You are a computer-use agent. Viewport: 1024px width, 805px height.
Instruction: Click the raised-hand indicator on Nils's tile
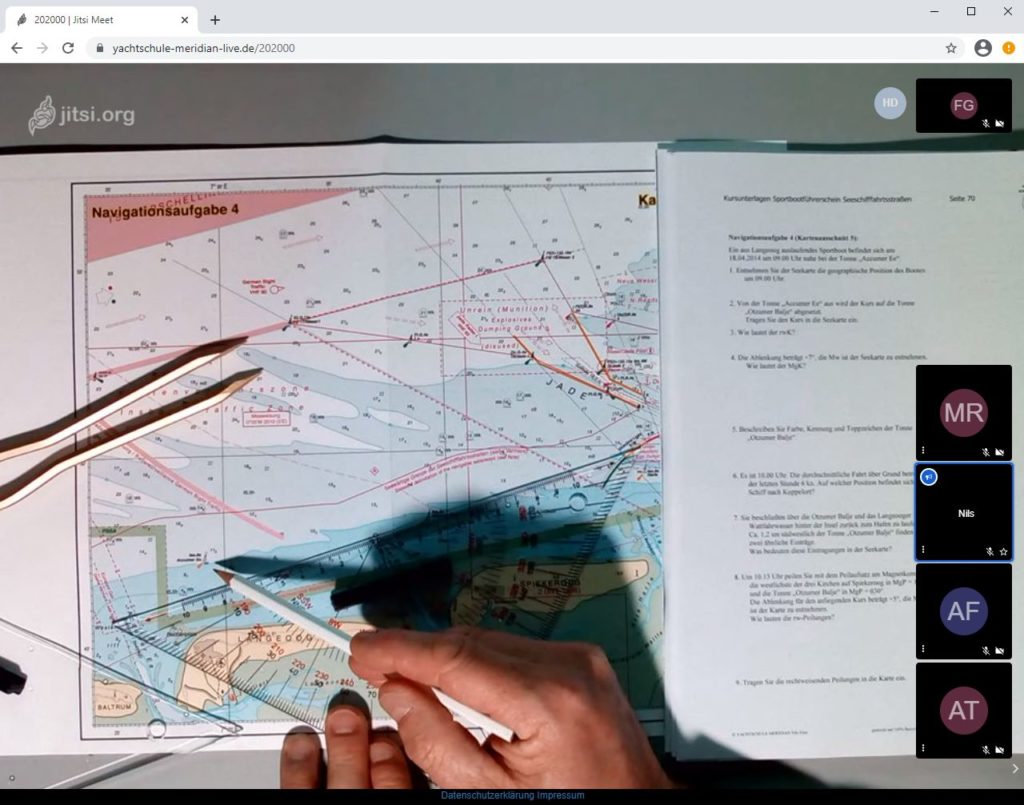[928, 477]
